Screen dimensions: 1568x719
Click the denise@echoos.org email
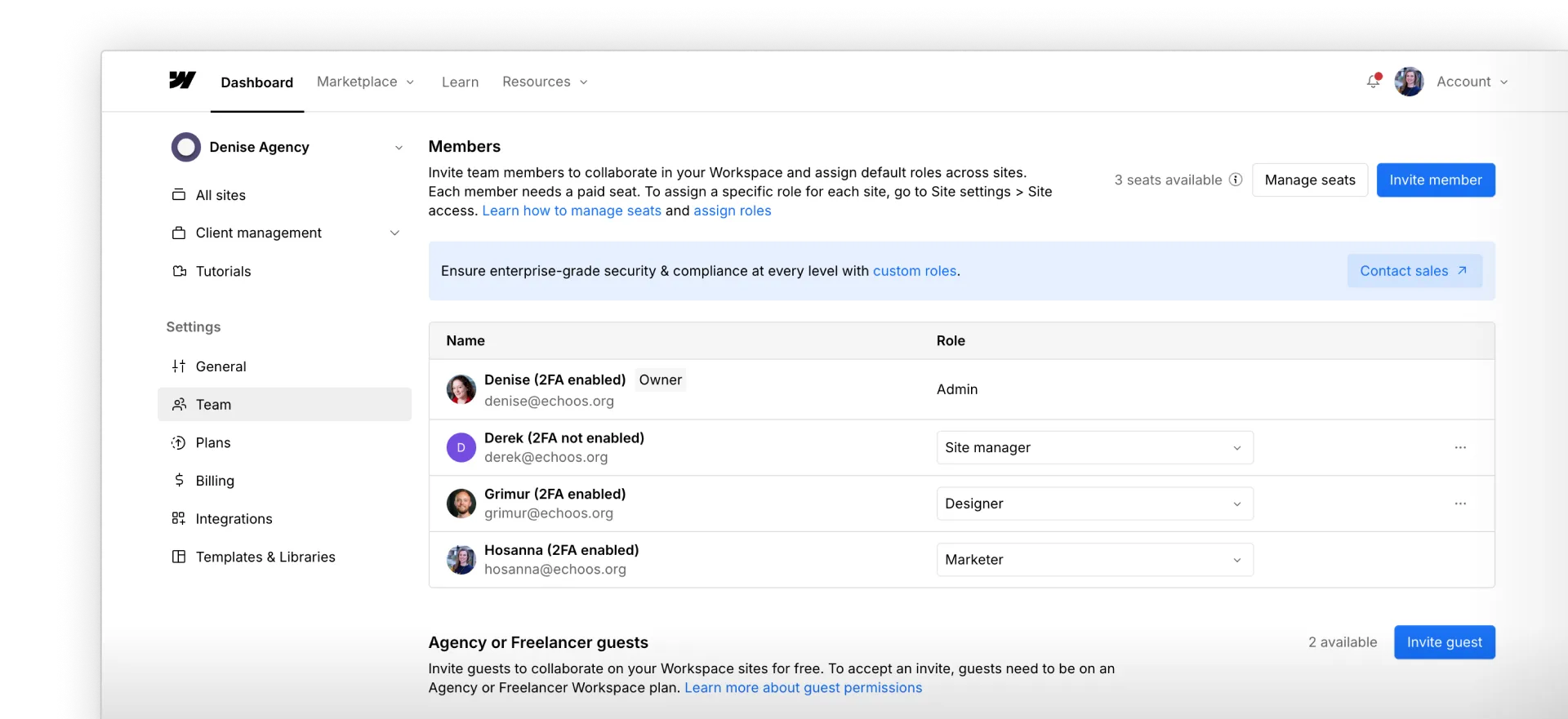coord(549,401)
